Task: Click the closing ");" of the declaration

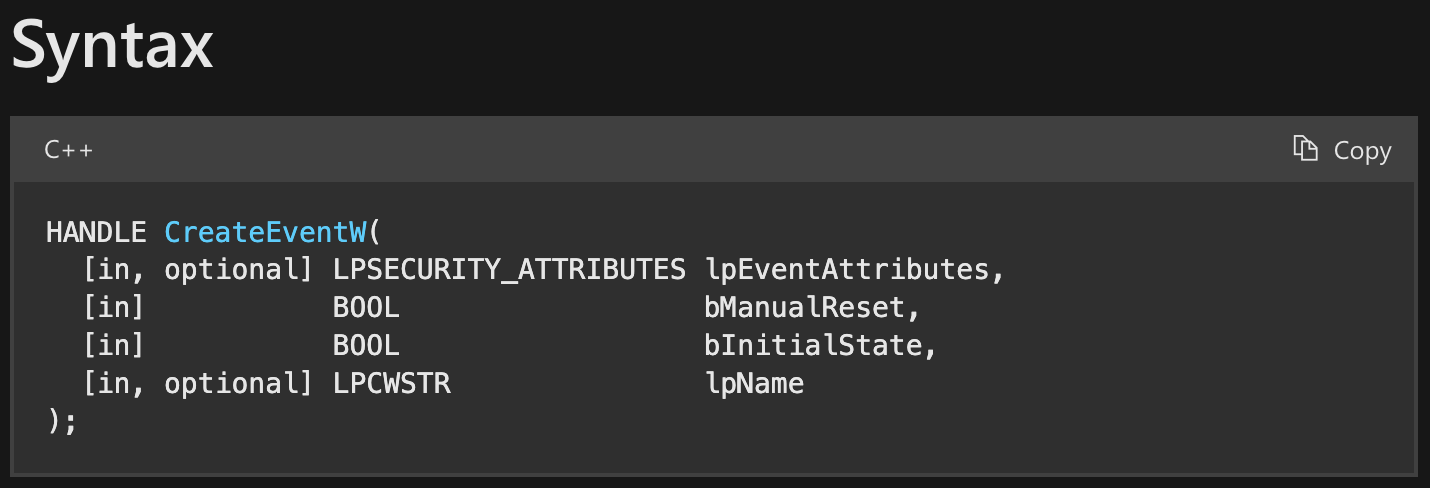Action: 61,421
